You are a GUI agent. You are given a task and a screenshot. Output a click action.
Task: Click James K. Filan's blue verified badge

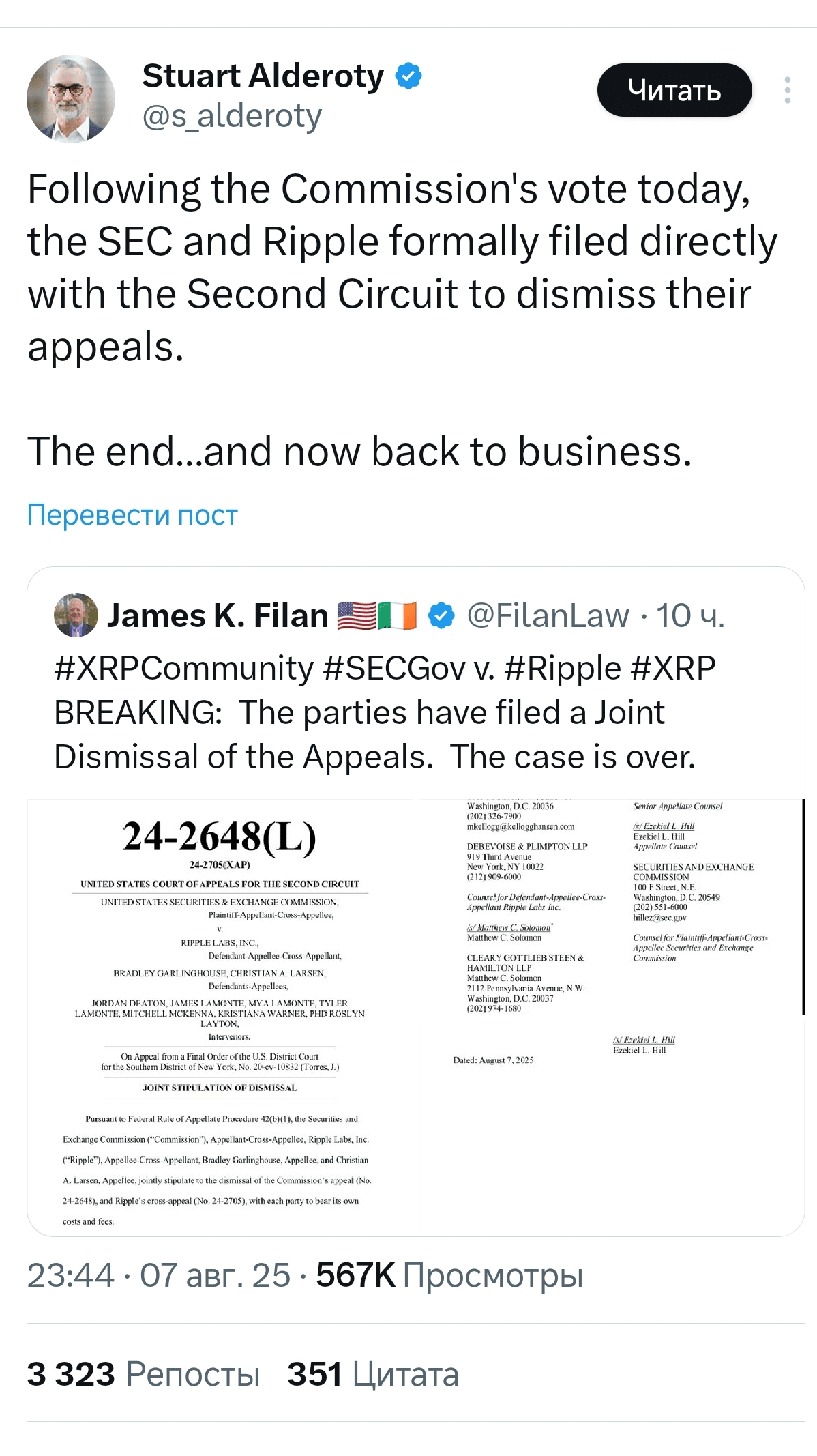(441, 615)
